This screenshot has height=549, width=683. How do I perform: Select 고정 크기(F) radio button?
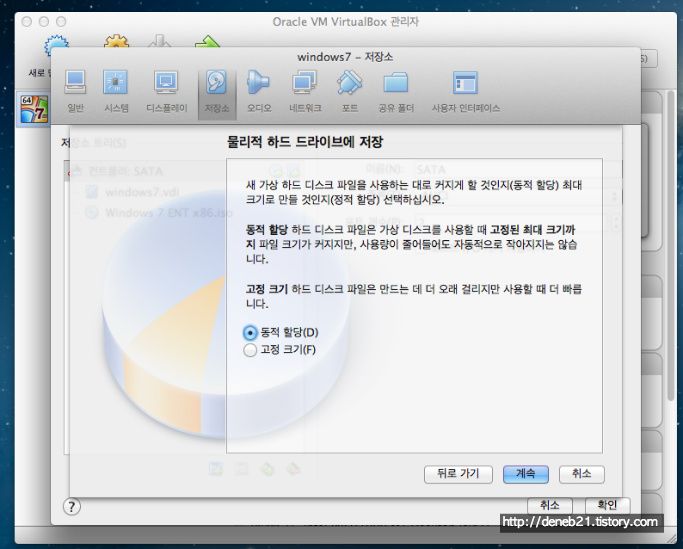tap(250, 350)
